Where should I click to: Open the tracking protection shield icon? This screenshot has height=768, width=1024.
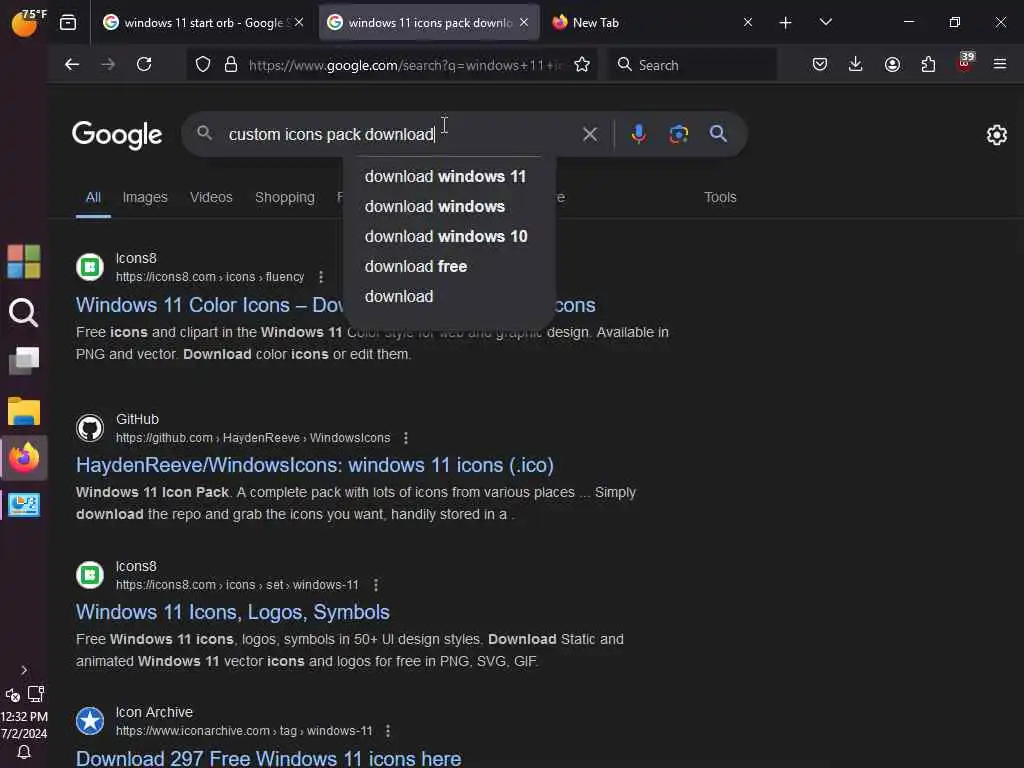203,65
